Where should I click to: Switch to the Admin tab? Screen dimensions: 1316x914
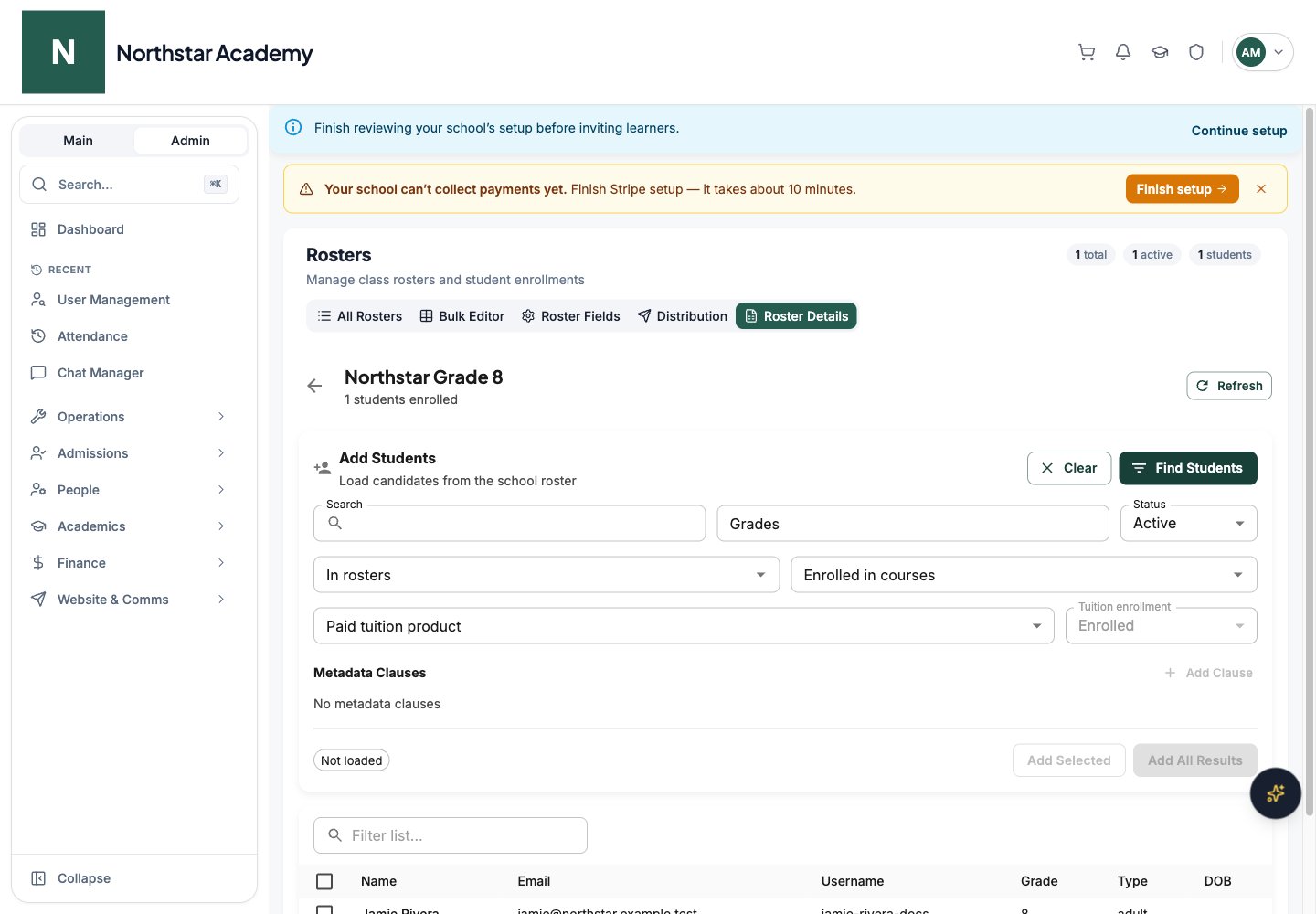(190, 141)
